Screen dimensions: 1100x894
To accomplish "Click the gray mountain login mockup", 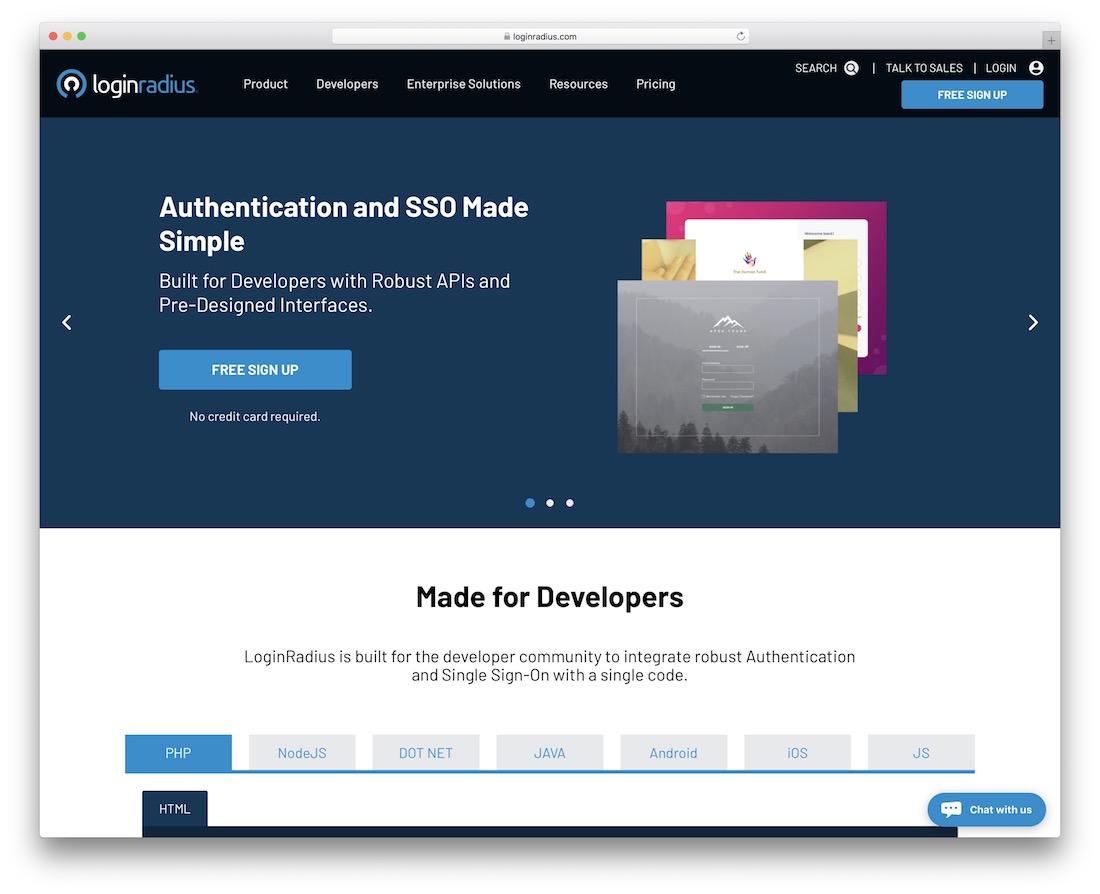I will click(727, 366).
